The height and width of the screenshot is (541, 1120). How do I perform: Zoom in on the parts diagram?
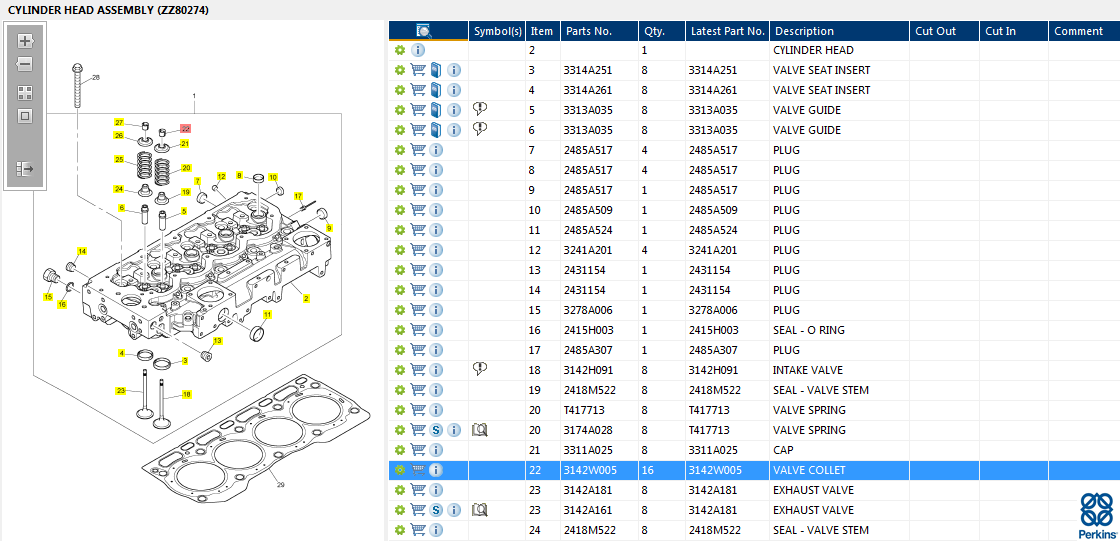click(25, 41)
